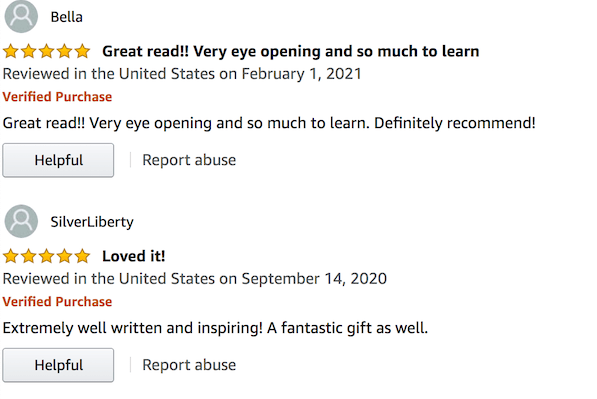This screenshot has width=597, height=399.
Task: Click the September 14, 2020 review date
Action: point(314,279)
